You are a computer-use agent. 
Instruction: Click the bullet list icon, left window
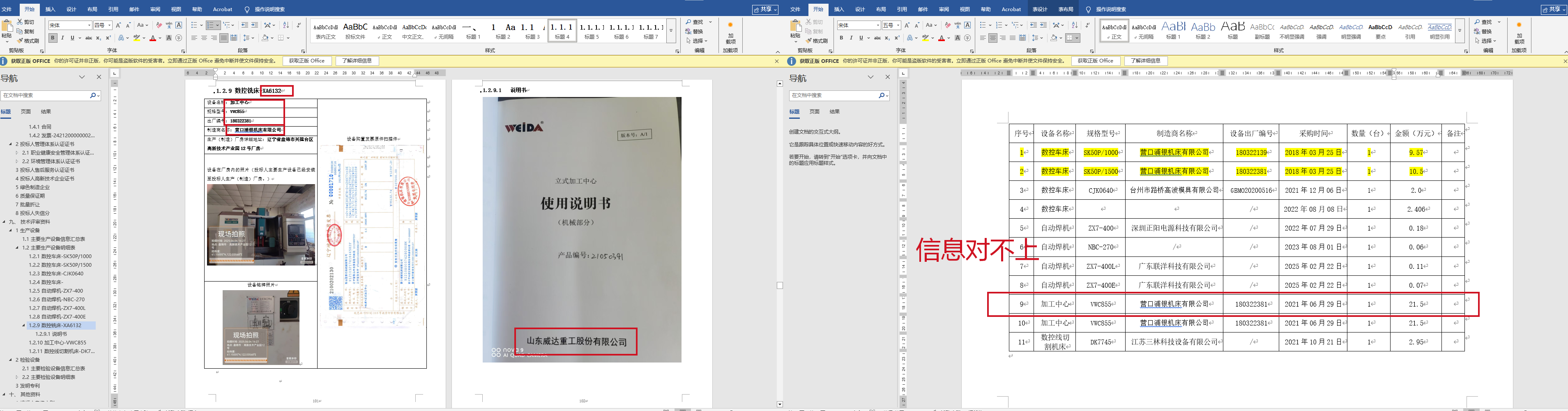point(195,25)
